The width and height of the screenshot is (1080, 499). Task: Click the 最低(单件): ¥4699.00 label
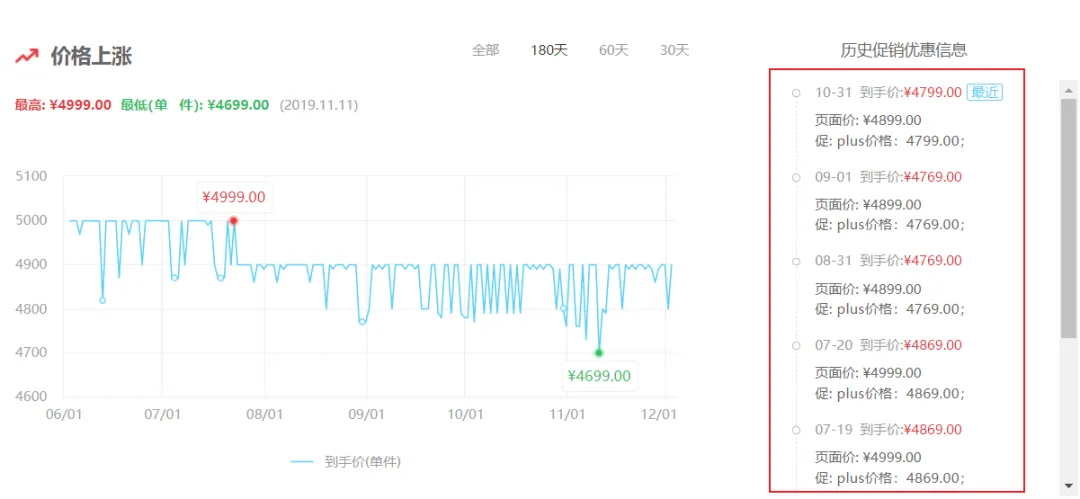[195, 105]
